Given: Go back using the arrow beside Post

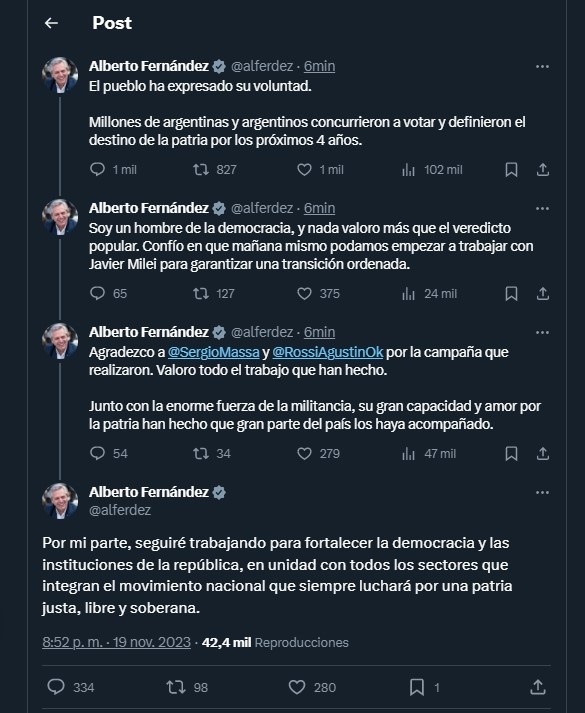Looking at the screenshot, I should (51, 23).
